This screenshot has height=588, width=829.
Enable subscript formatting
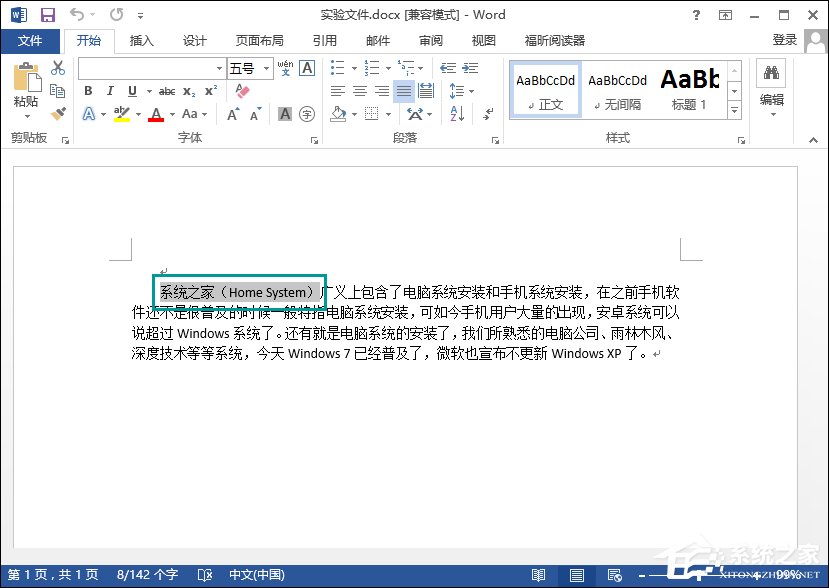click(189, 92)
